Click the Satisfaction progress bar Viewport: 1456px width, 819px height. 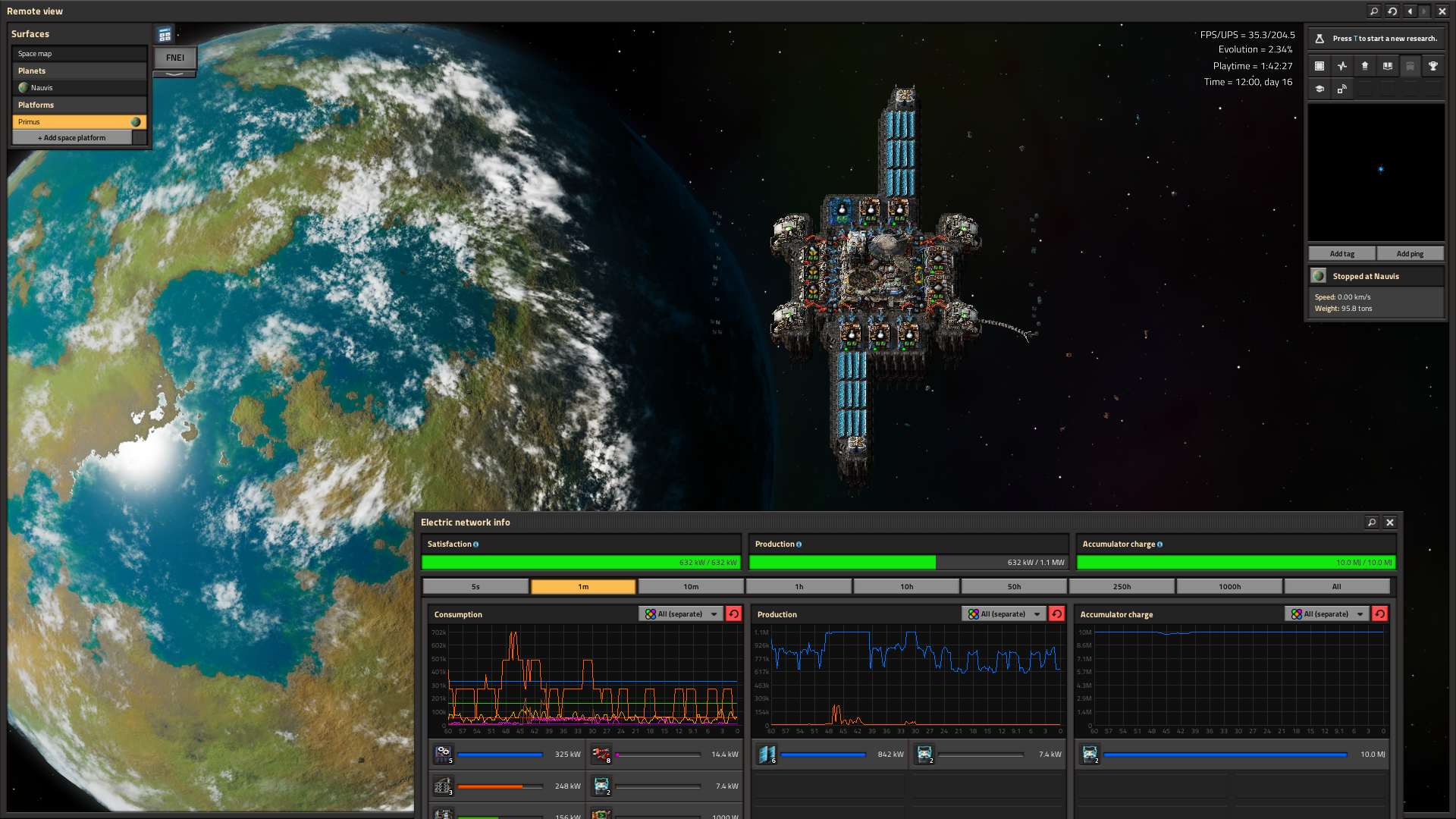581,563
